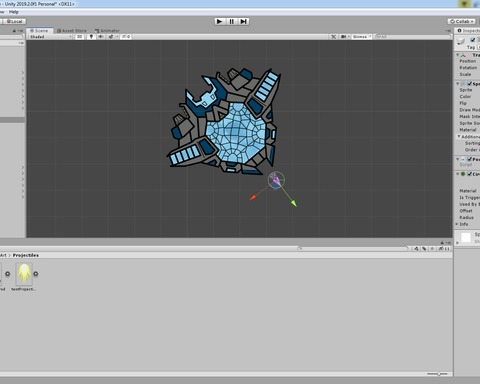Toggle the Local pivot rotation button
Screen dimensions: 480x384
coord(13,21)
